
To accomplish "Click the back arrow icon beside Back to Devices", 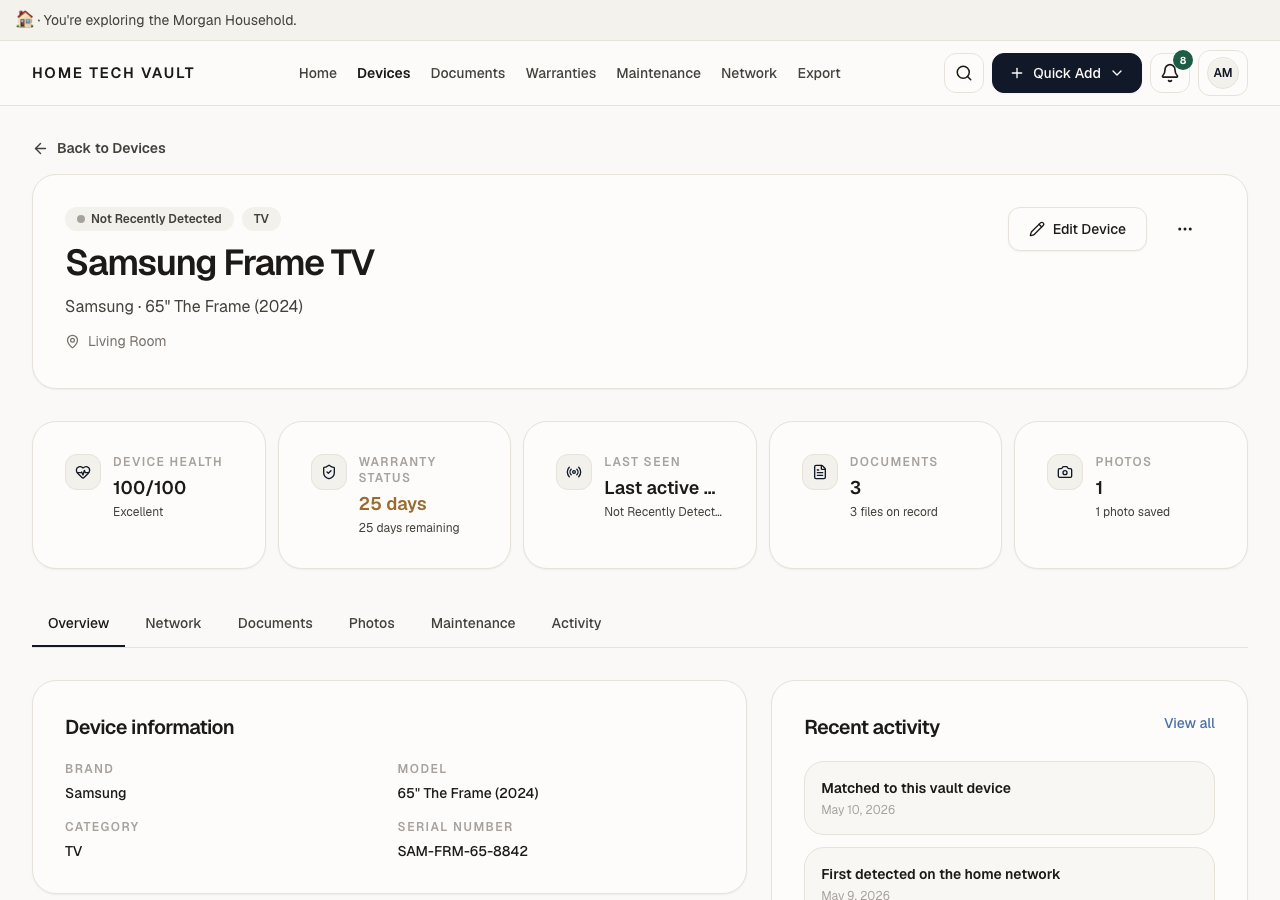I will tap(40, 148).
